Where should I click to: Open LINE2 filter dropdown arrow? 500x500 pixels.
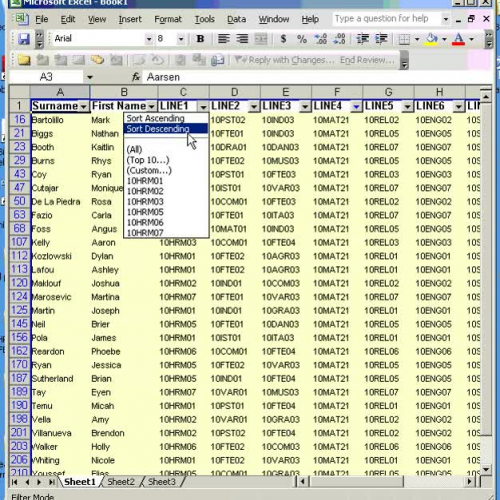click(254, 107)
